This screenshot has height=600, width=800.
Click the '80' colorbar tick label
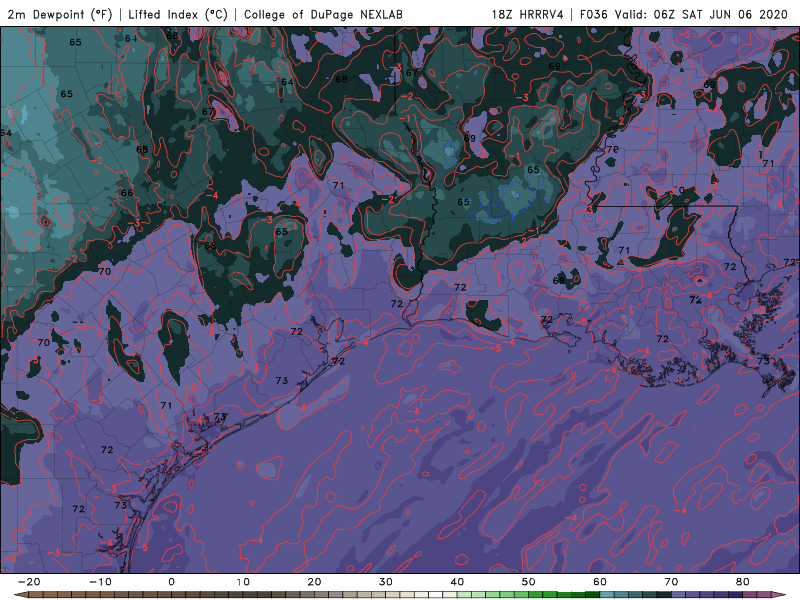pos(743,582)
